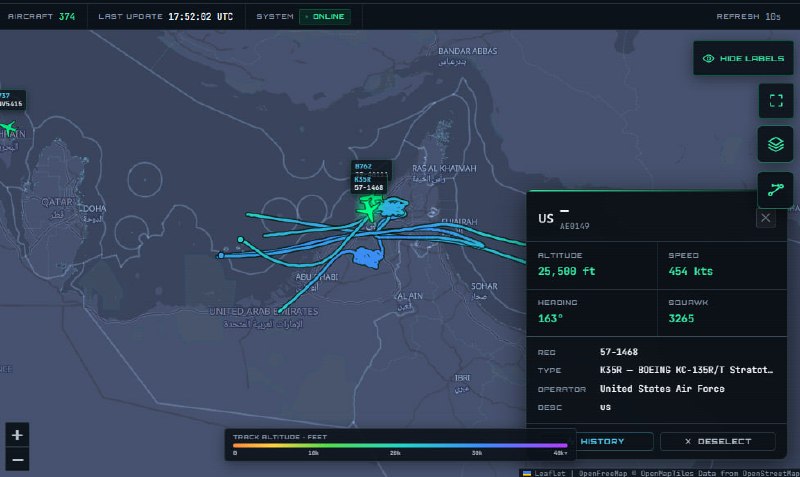Open fullscreen map view icon
This screenshot has width=800, height=477.
coord(776,101)
